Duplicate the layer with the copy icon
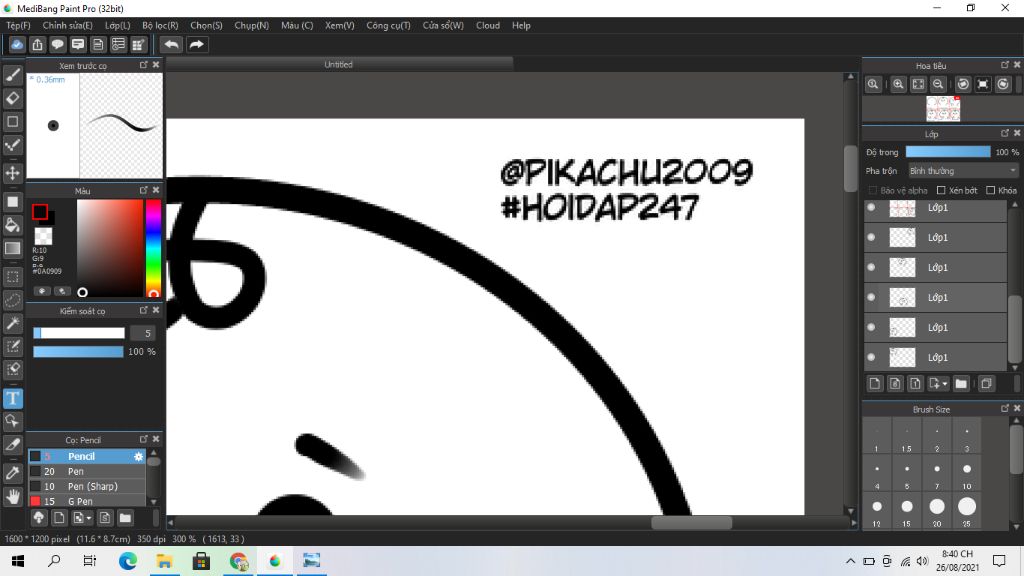 pyautogui.click(x=986, y=384)
